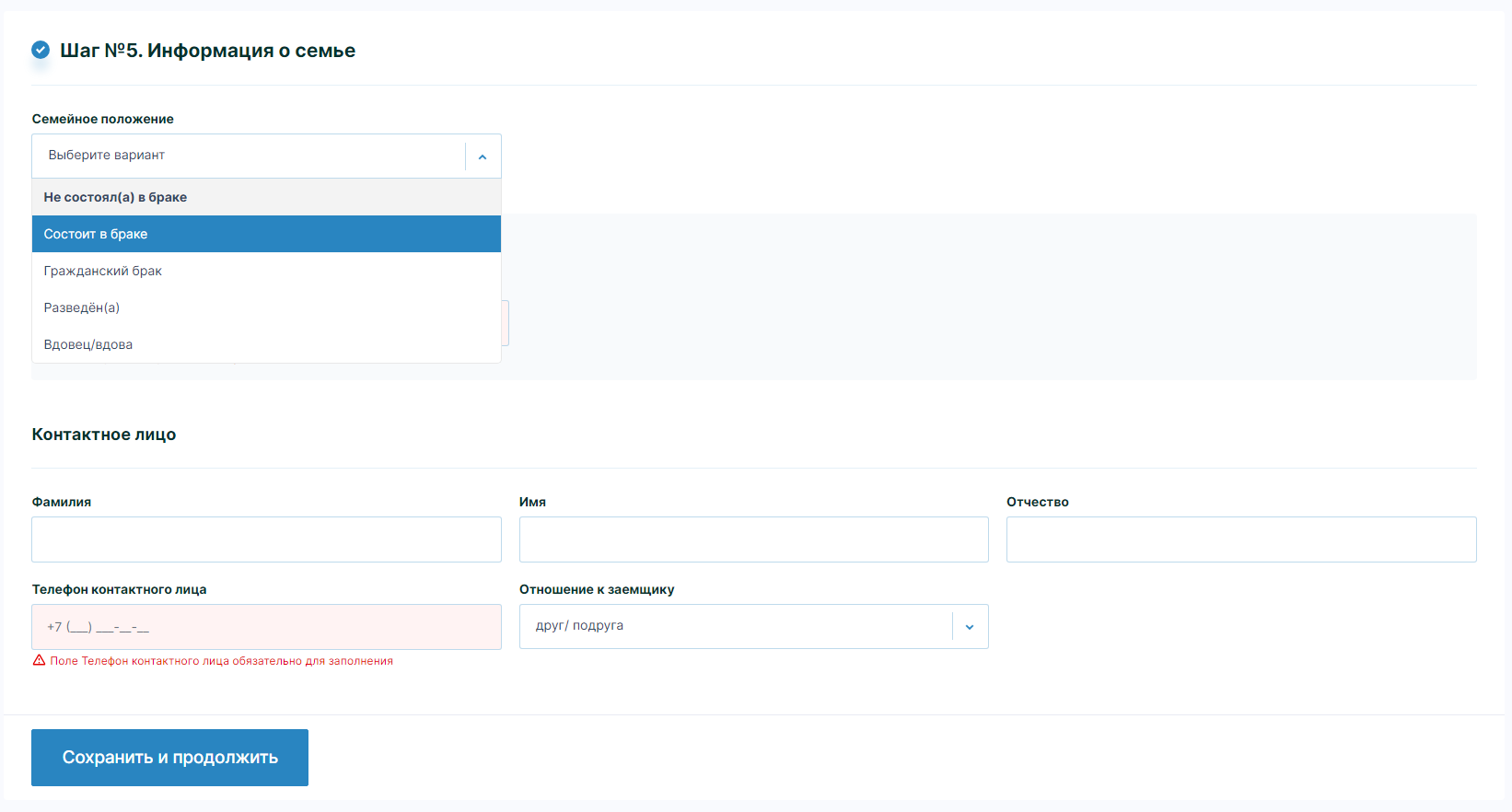Click the red warning triangle icon
Viewport: 1512px width, 812px height.
(x=39, y=661)
